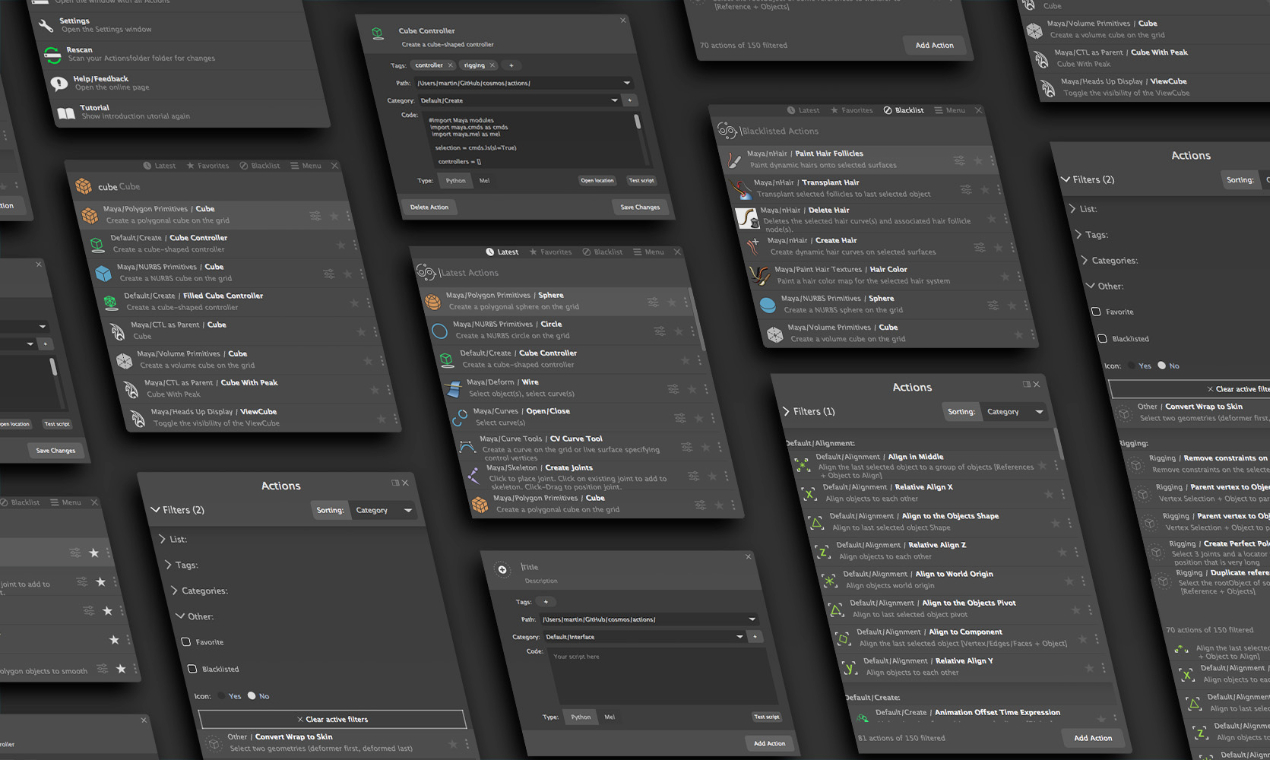The height and width of the screenshot is (760, 1270).
Task: Click the Create Joints skeleton icon
Action: 474,476
